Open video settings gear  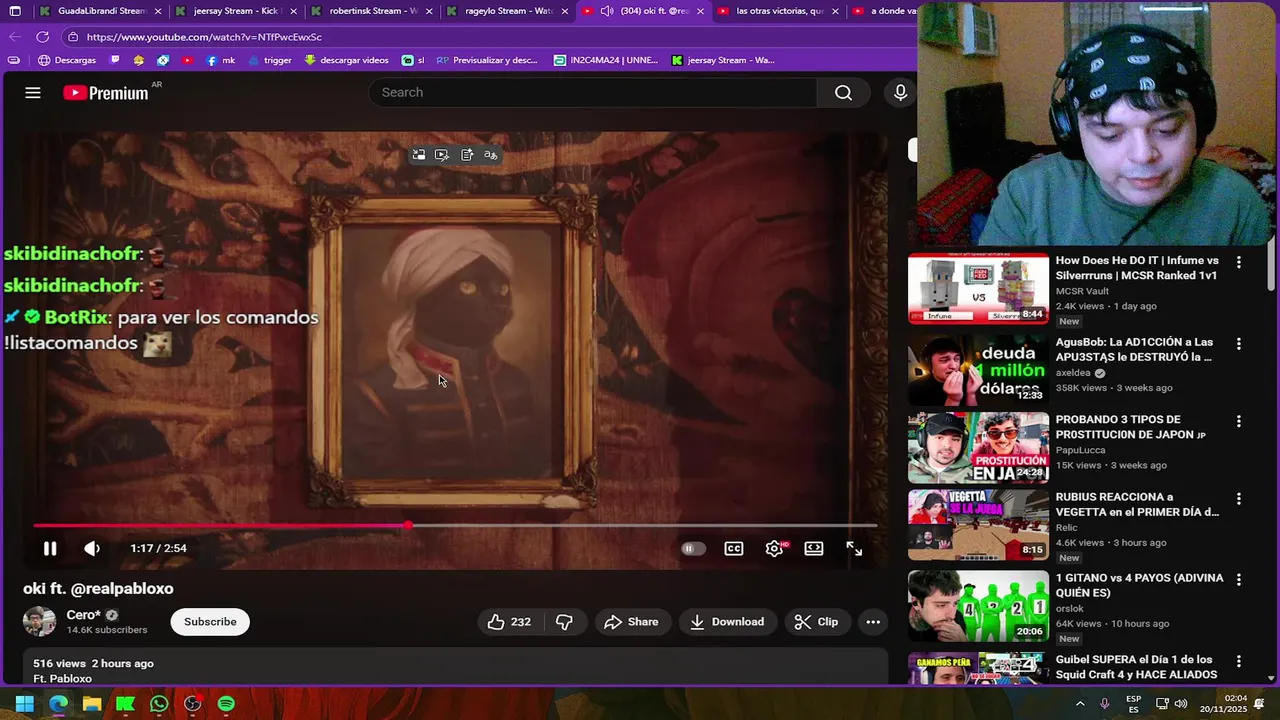[x=774, y=548]
